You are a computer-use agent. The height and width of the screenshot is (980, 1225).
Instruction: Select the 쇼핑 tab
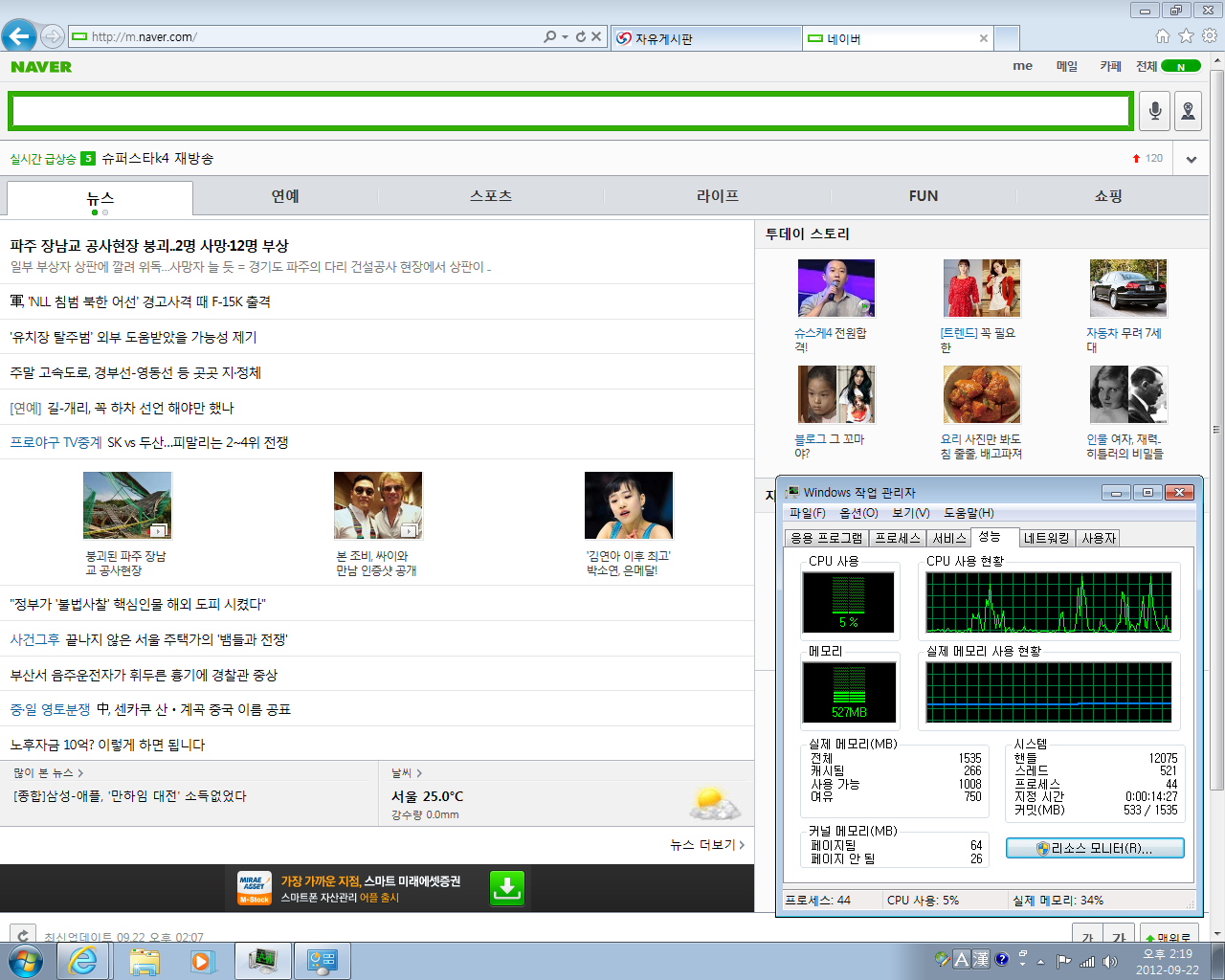coord(1108,196)
